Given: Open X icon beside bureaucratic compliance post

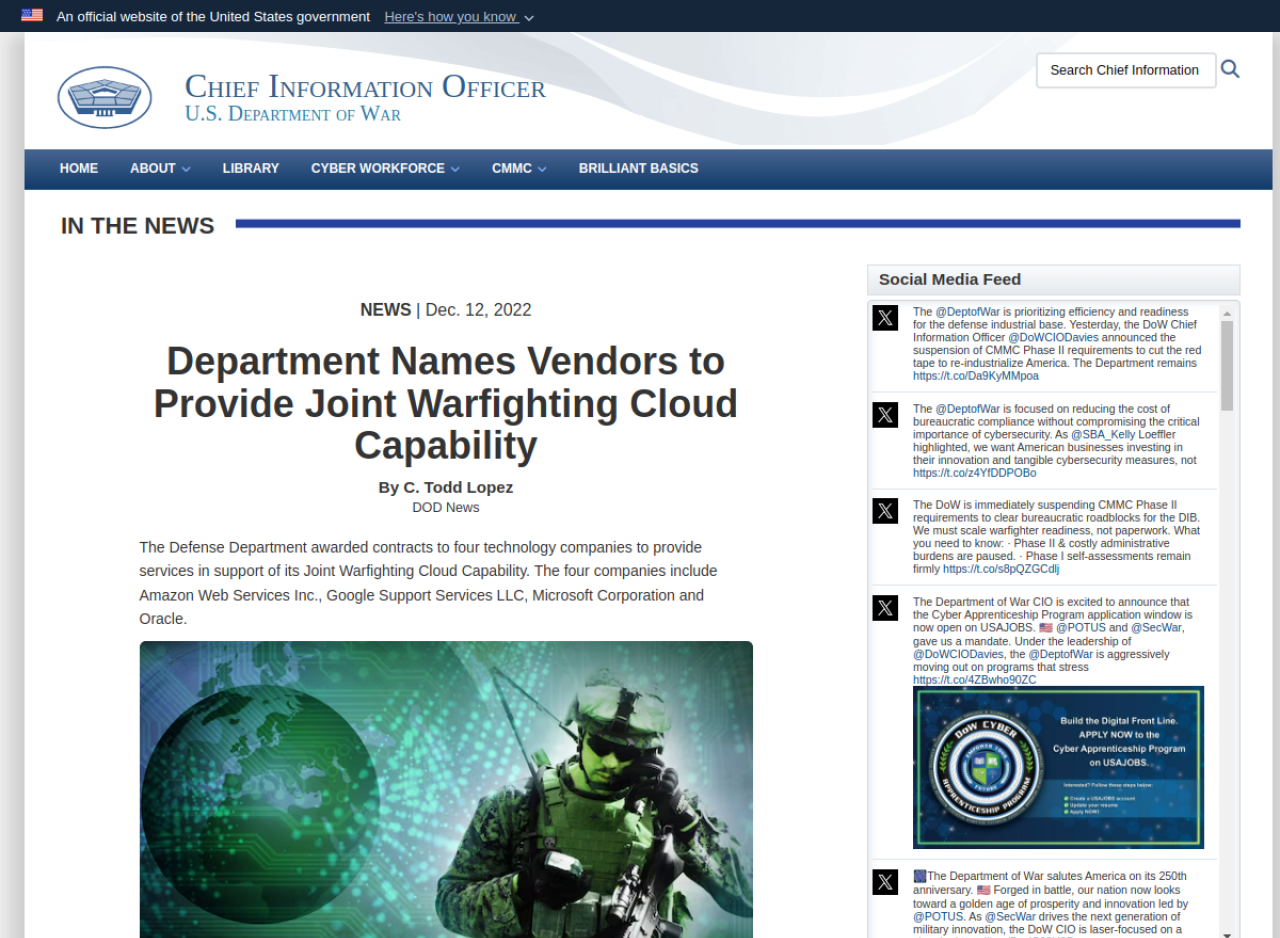Looking at the screenshot, I should (885, 415).
